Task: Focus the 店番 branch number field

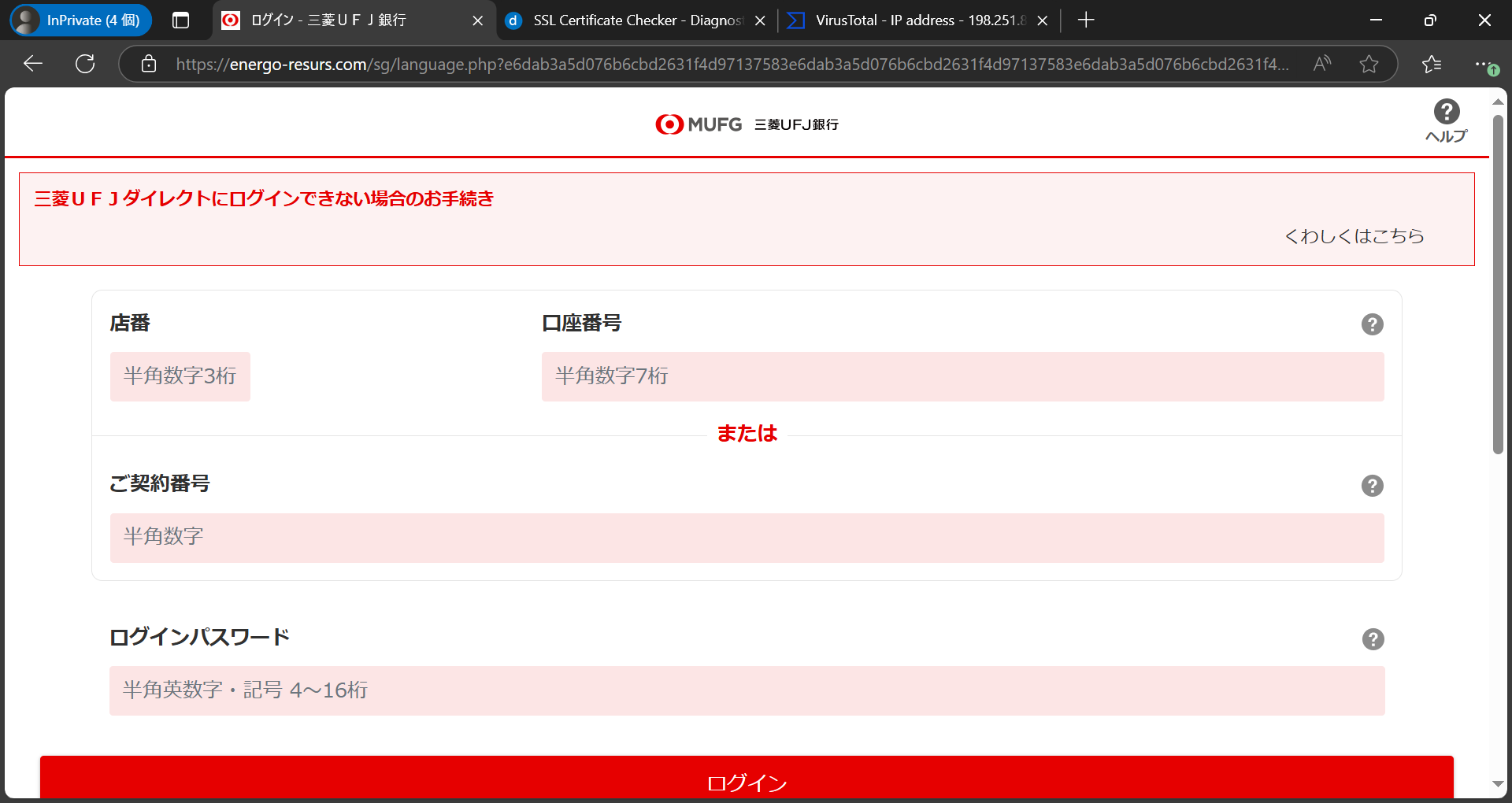Action: [180, 376]
